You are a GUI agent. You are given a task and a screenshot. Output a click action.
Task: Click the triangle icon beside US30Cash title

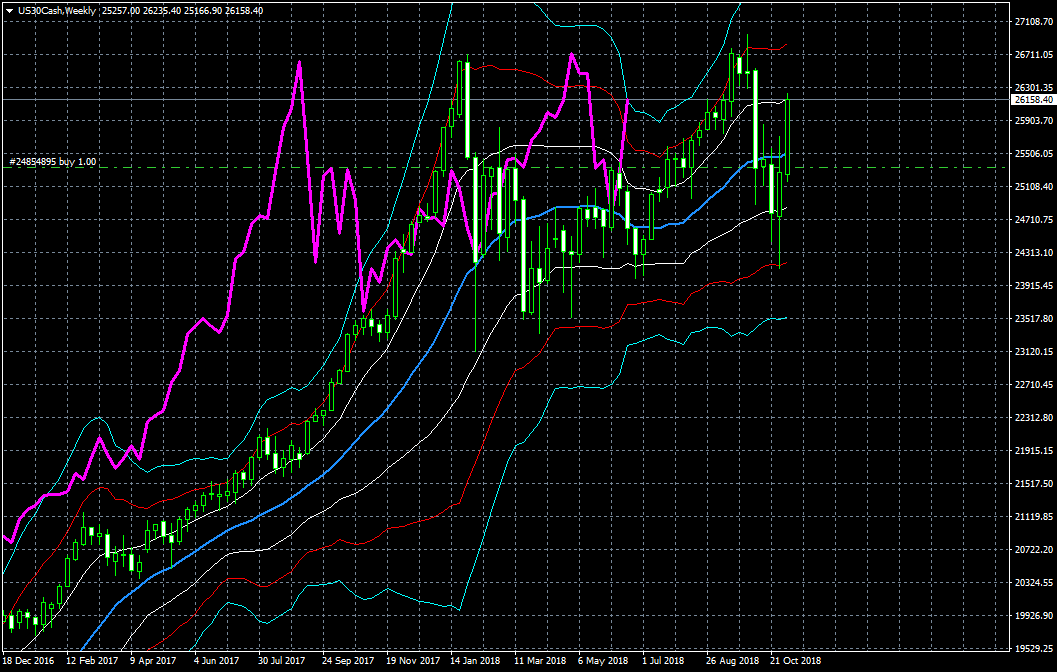(x=8, y=10)
